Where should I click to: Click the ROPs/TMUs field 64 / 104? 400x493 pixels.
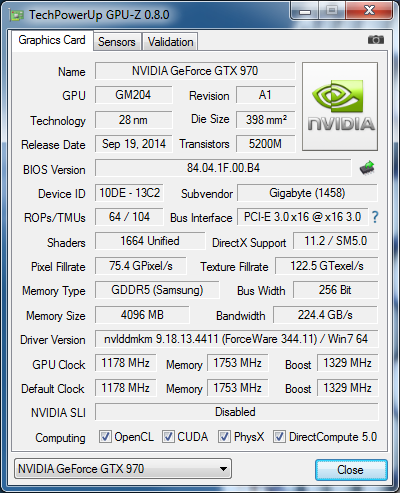point(129,217)
